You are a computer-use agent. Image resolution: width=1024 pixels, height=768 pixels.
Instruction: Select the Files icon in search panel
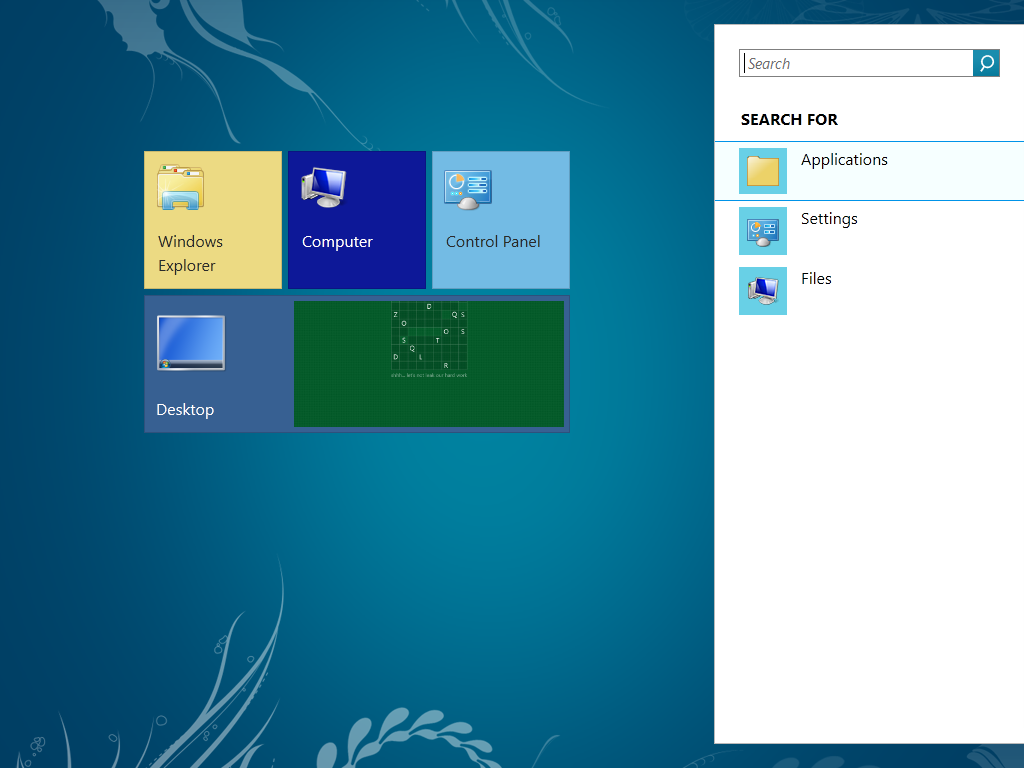tap(763, 291)
